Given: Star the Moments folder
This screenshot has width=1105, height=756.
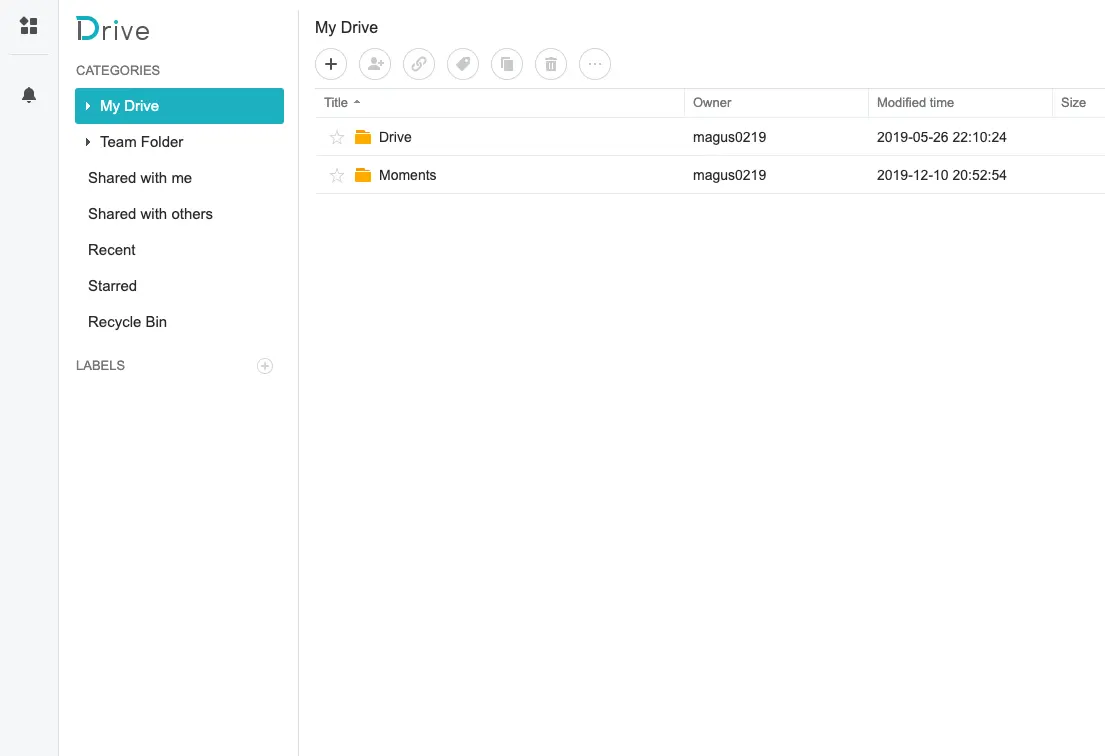Looking at the screenshot, I should click(337, 175).
